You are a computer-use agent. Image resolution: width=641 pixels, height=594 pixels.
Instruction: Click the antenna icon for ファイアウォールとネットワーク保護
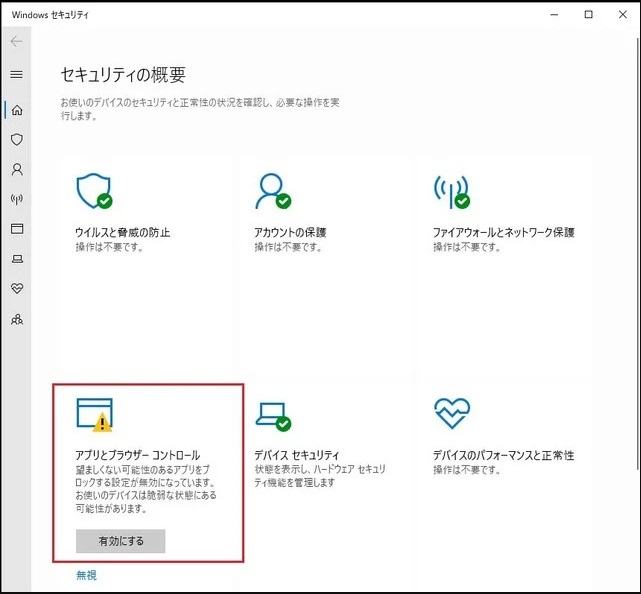click(452, 192)
